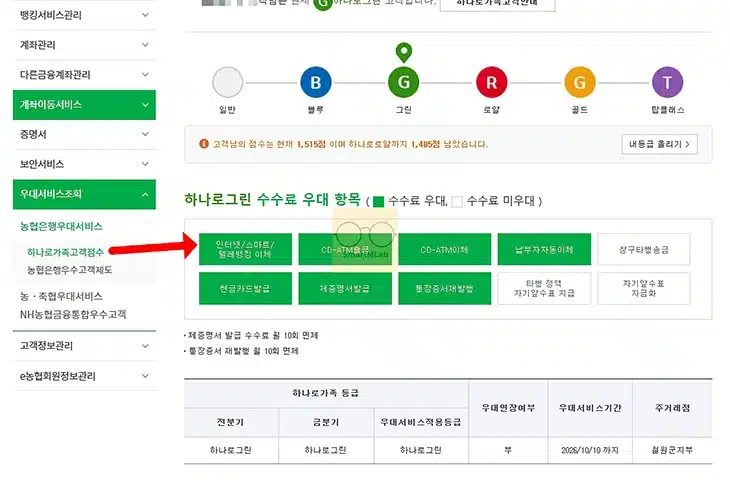730x481 pixels.
Task: Select the purple T 탑클래스 grade icon
Action: [x=668, y=82]
